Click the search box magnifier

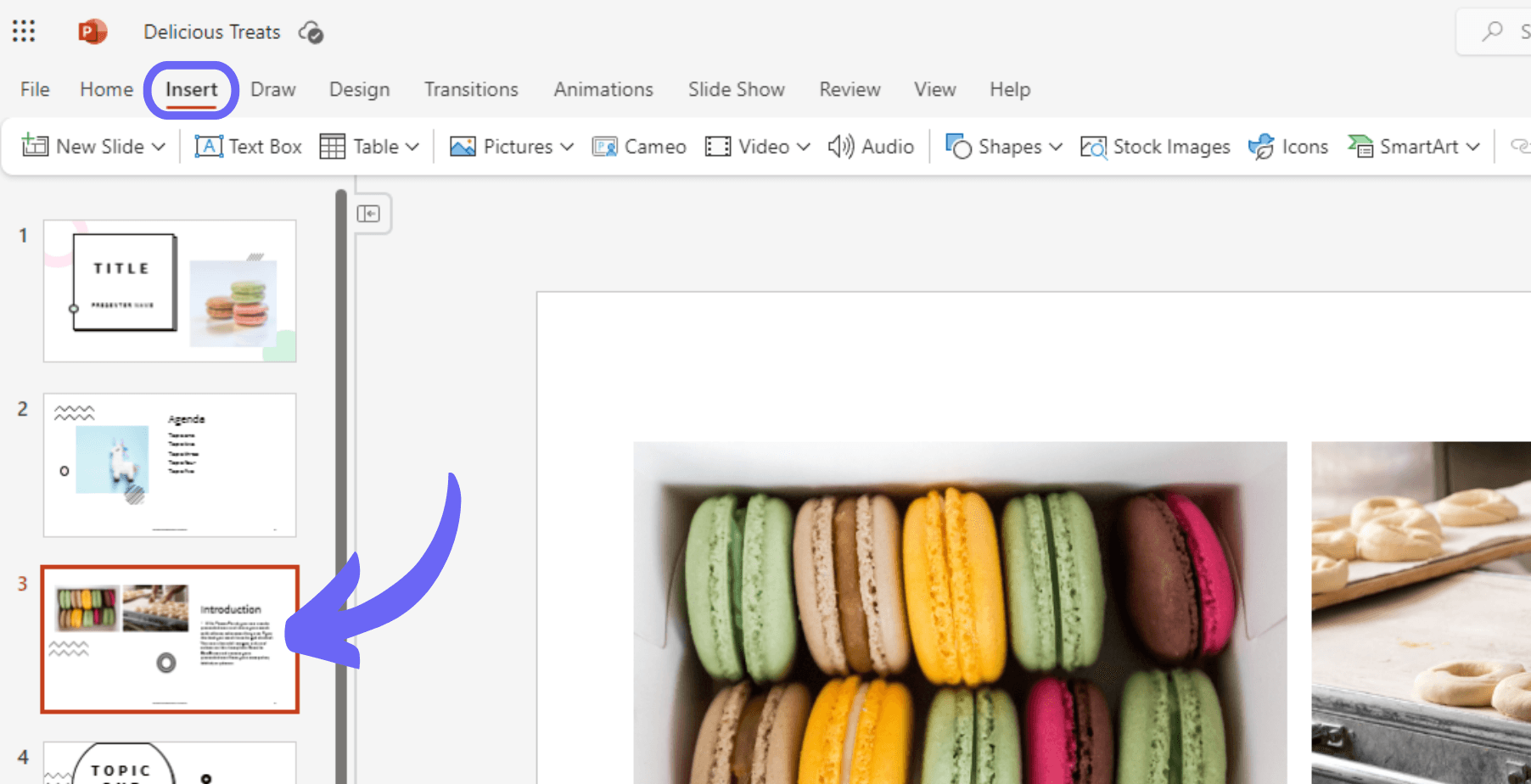coord(1492,32)
